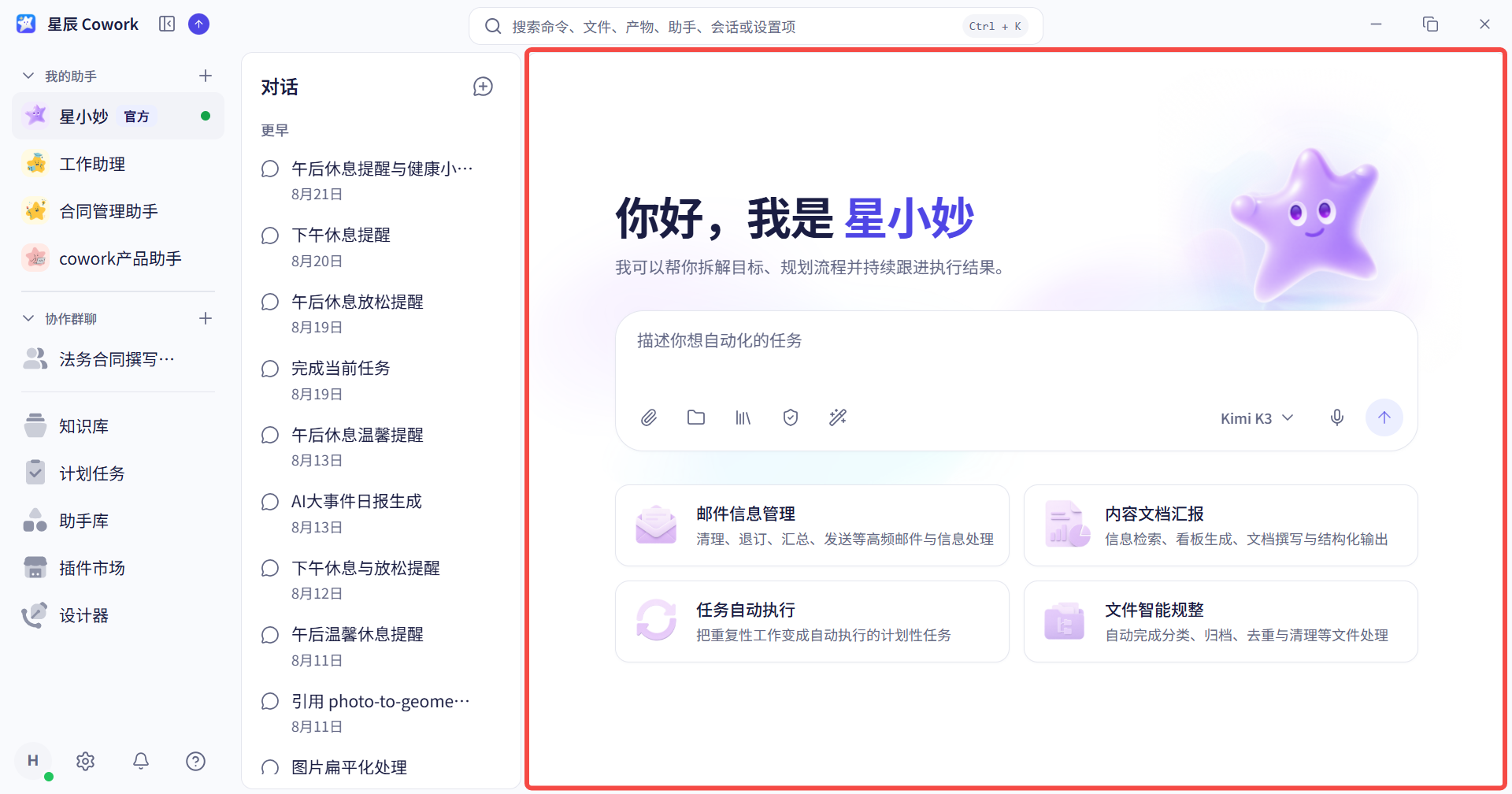Open the 法务合同撰写 group chat
Viewport: 1512px width, 794px height.
[x=118, y=359]
